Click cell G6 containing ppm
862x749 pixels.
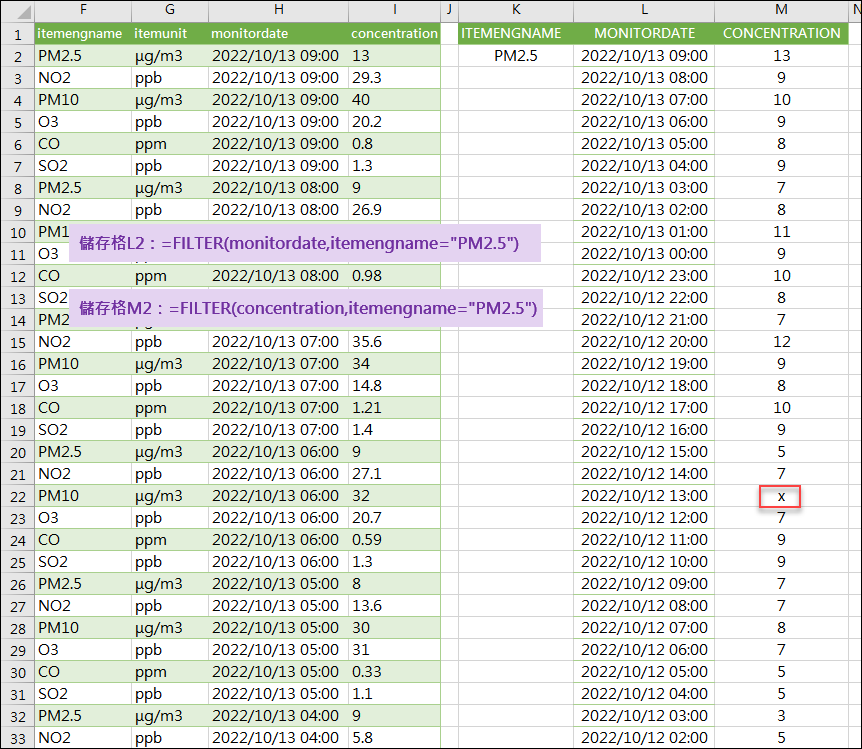pos(170,144)
